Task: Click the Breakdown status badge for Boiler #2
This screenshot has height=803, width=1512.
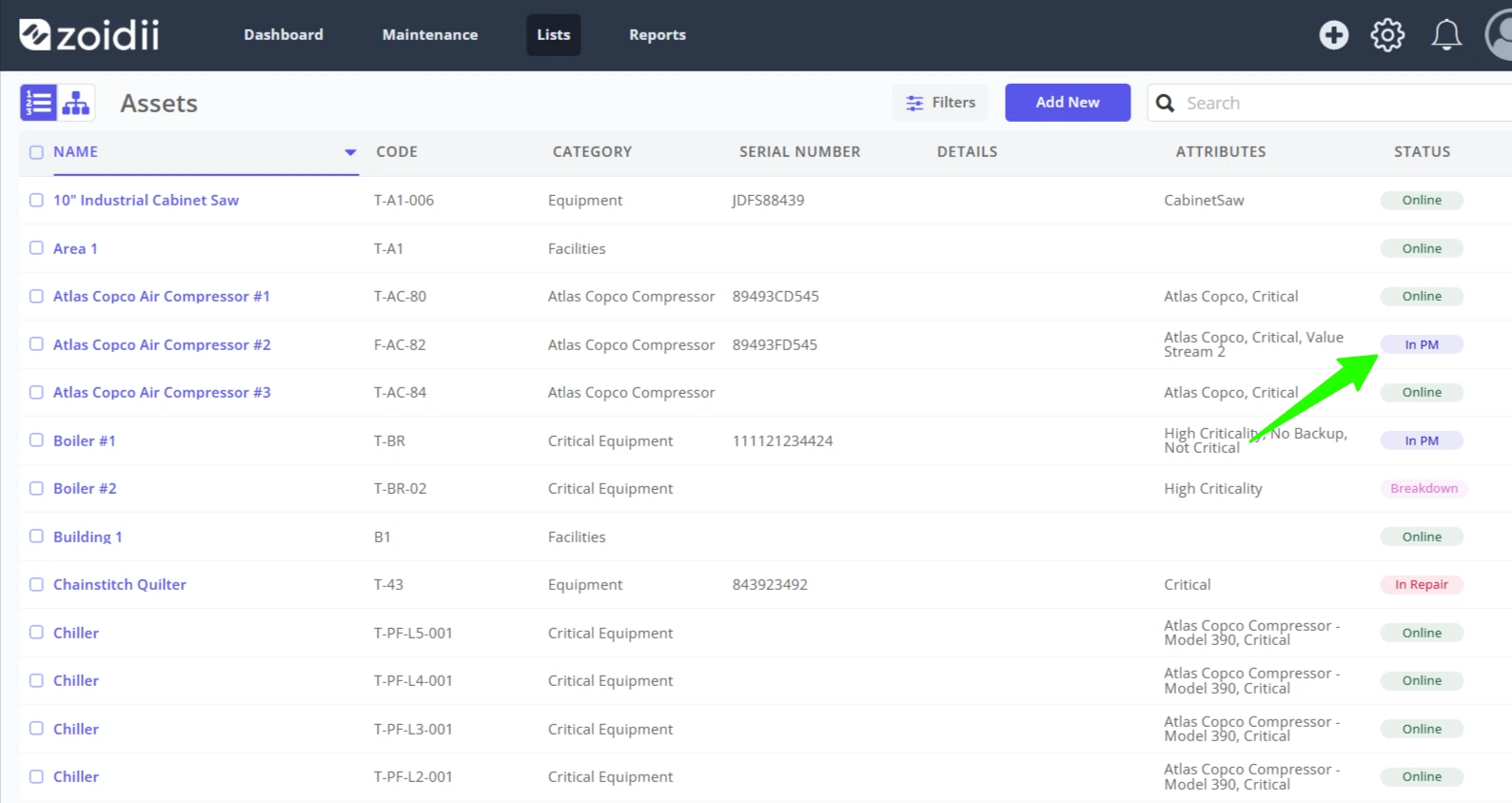Action: 1424,489
